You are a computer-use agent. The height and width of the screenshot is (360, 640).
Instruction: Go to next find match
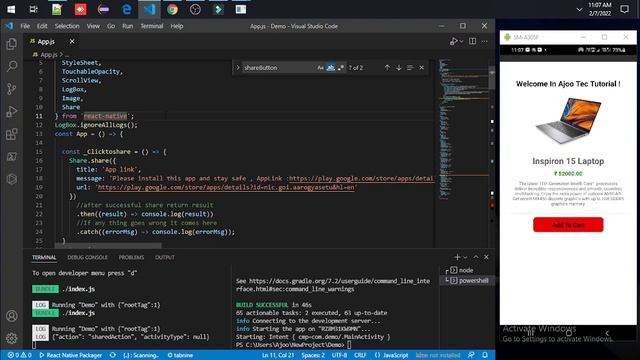(399, 68)
